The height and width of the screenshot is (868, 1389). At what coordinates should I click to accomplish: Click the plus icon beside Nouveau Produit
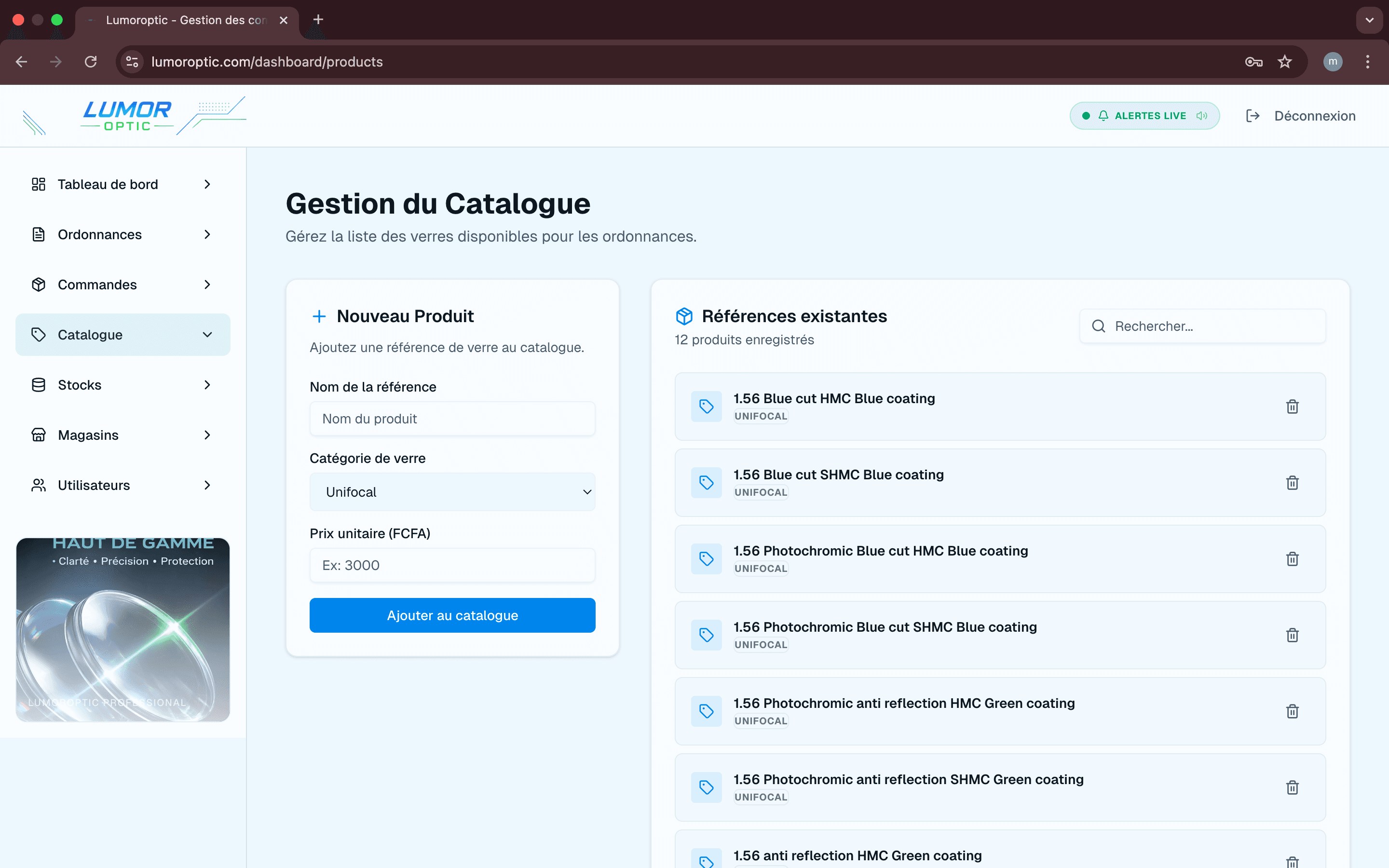319,316
